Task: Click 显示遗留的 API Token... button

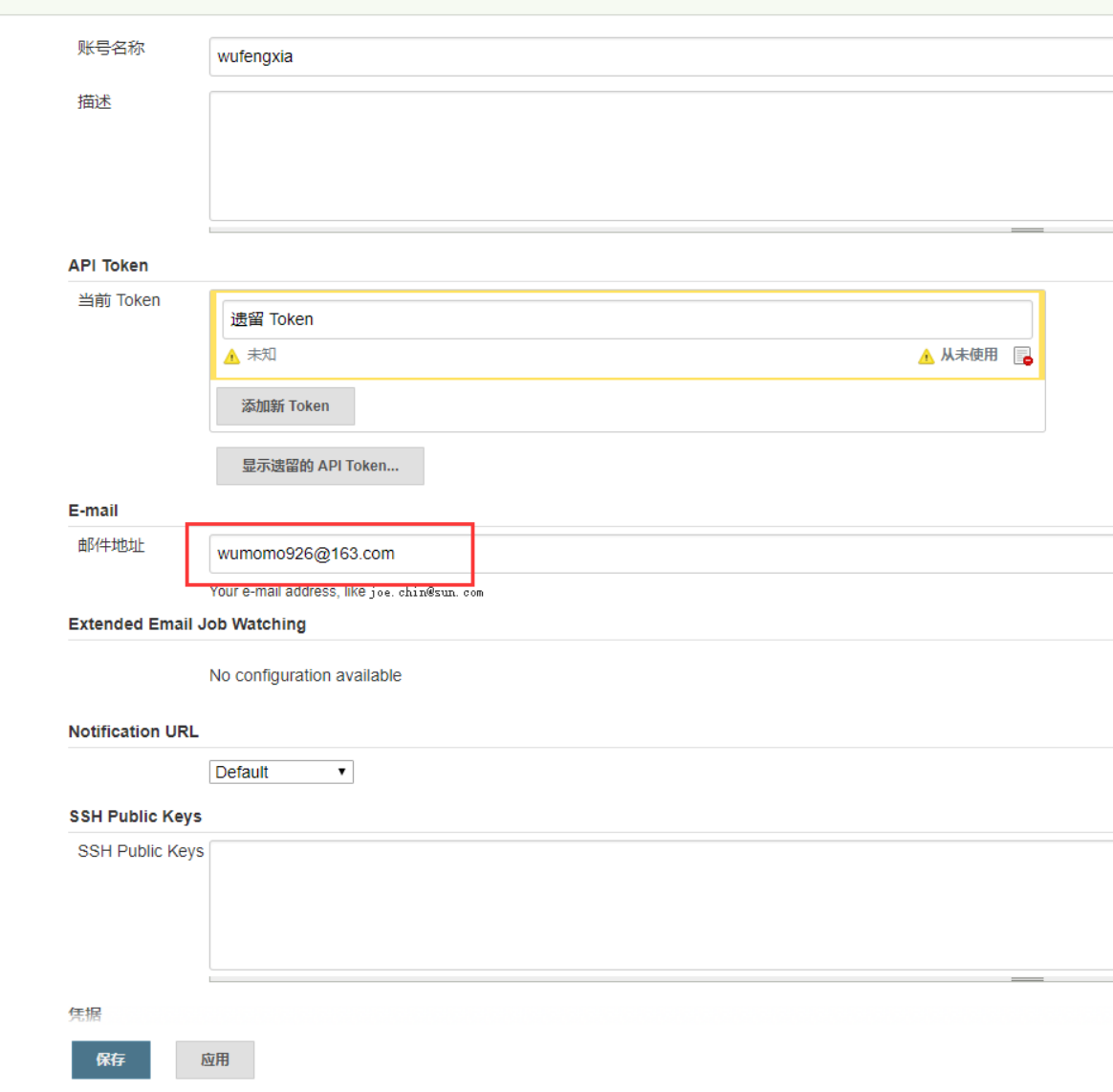Action: [x=320, y=466]
